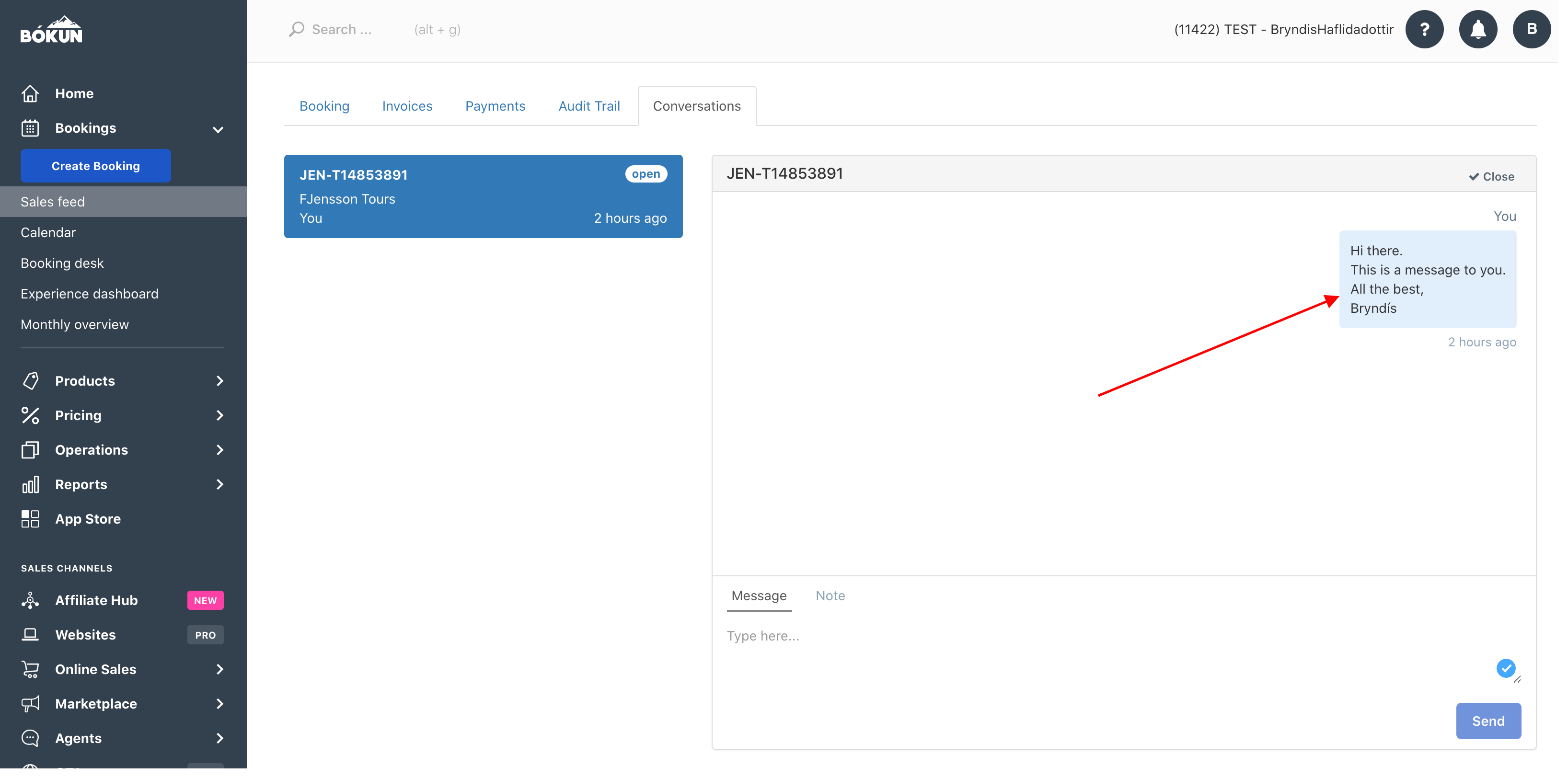Switch to the Audit Trail tab
Viewport: 1568px width, 778px height.
pos(593,107)
